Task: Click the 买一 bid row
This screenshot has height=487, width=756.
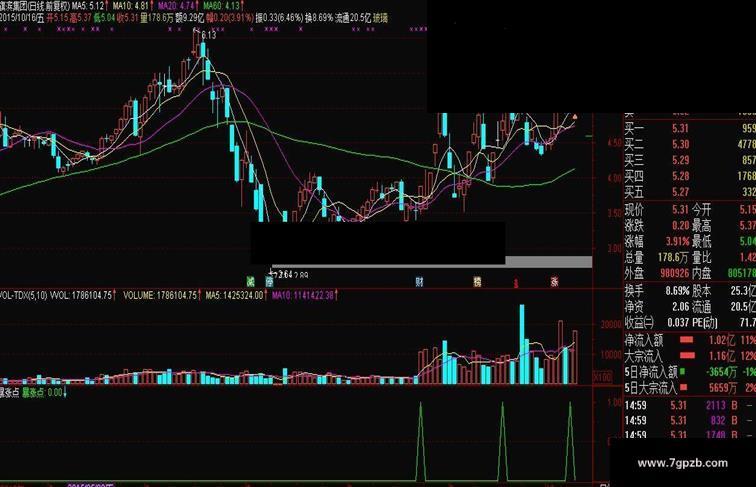Action: pos(690,129)
